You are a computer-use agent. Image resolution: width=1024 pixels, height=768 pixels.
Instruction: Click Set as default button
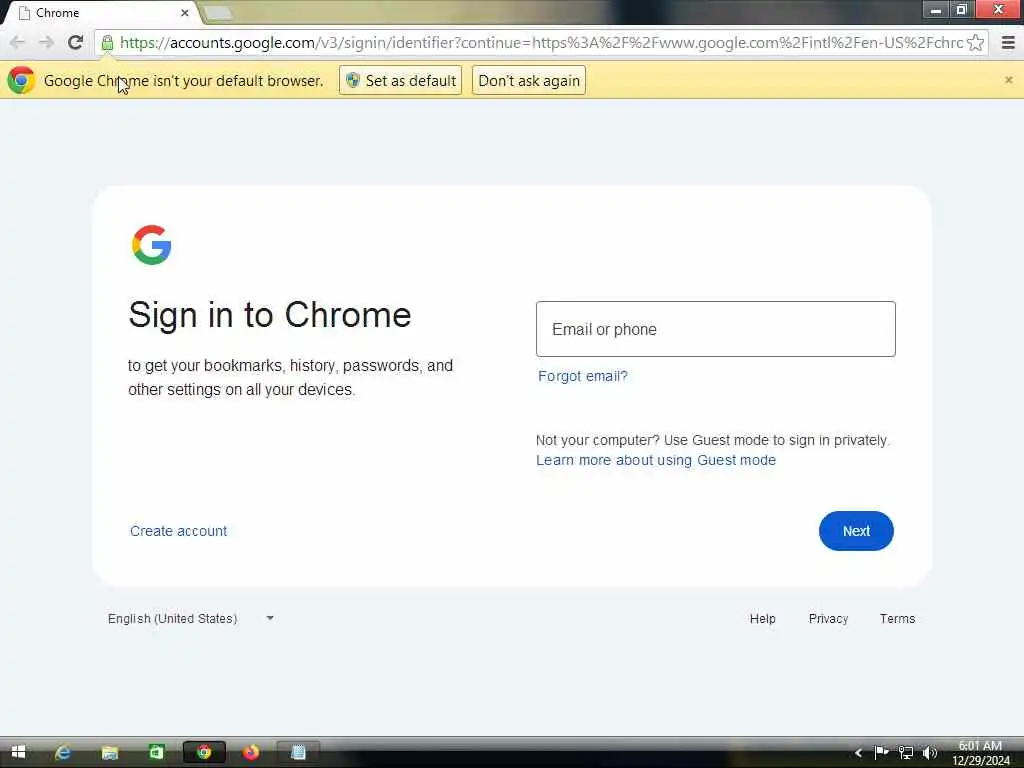pos(400,80)
